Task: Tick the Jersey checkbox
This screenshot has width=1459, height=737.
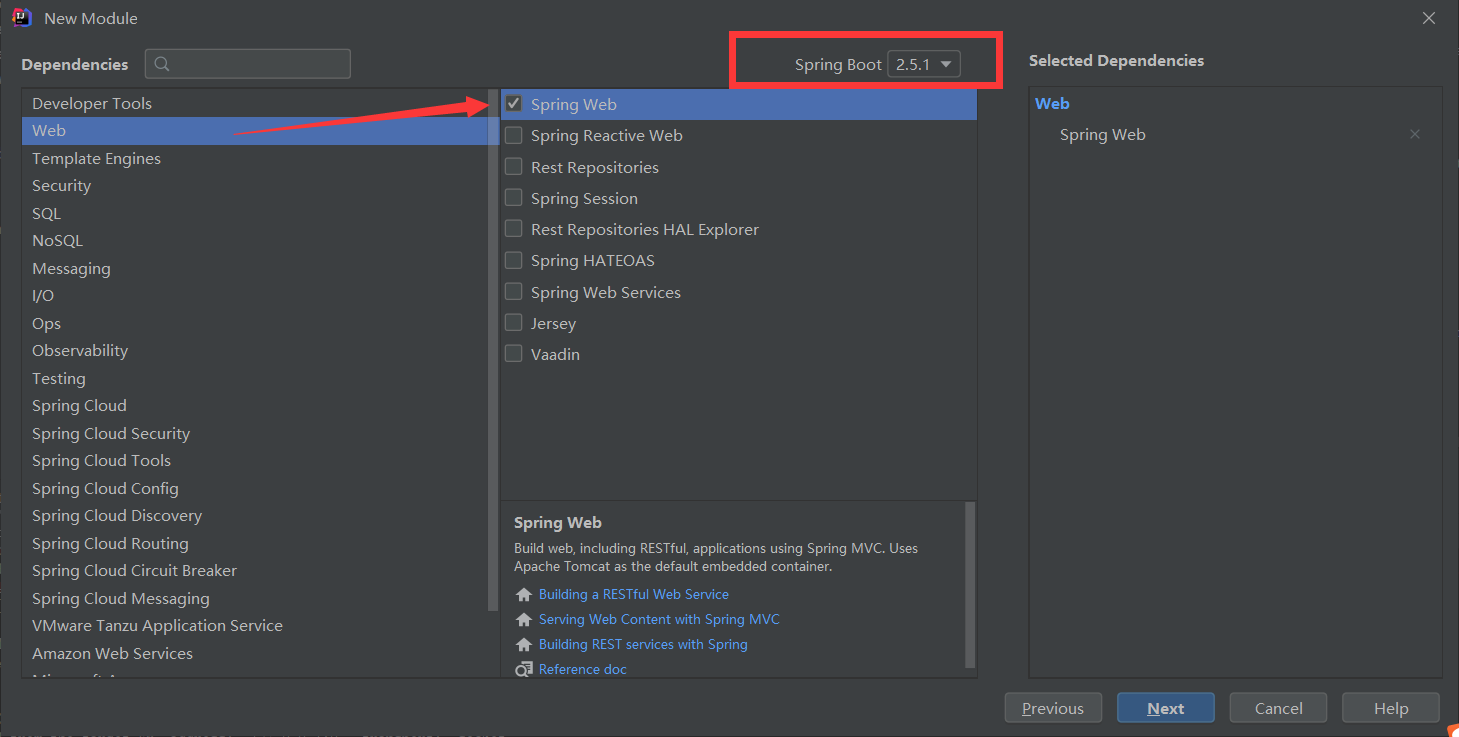Action: (514, 322)
